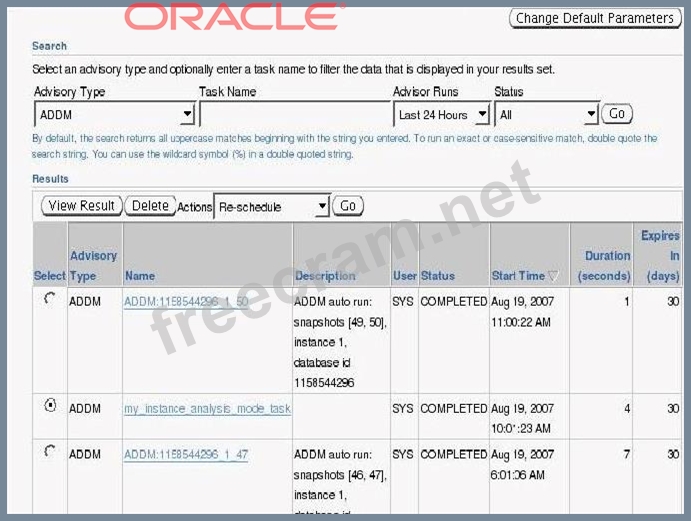Click the duration value 4 in my_instance_analysis_mode_task row
The width and height of the screenshot is (691, 521).
(x=627, y=409)
